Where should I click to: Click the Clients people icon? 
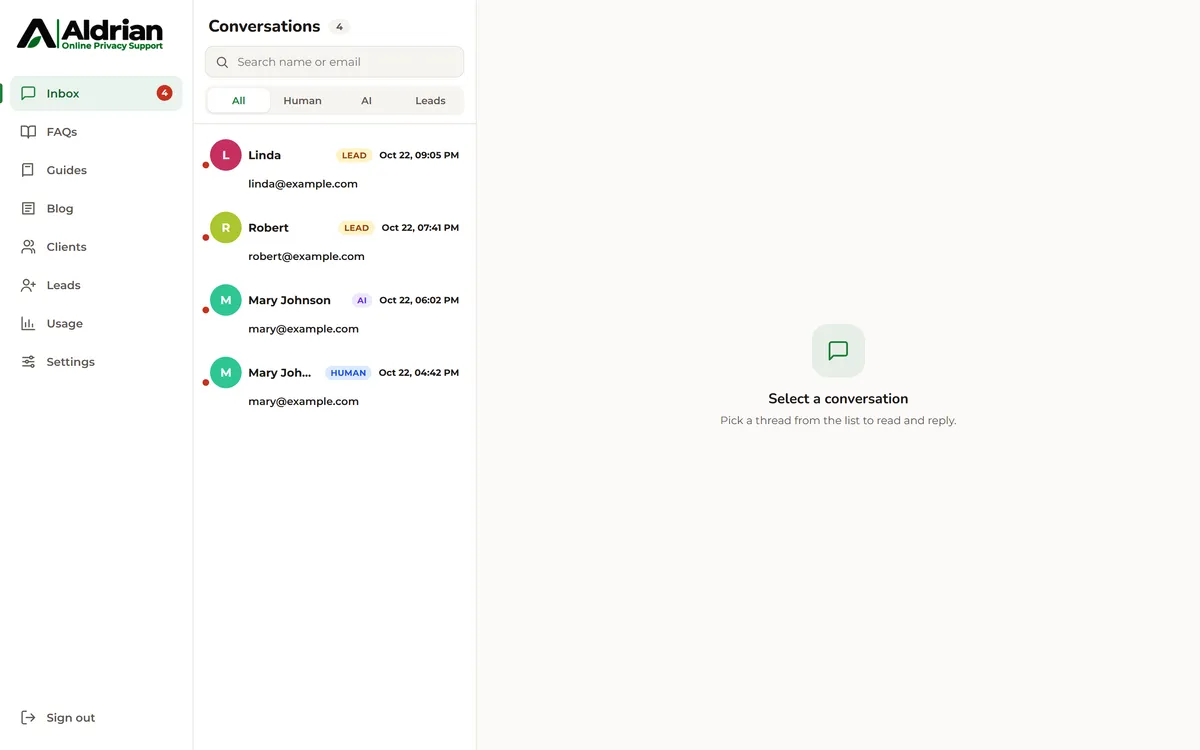coord(28,247)
